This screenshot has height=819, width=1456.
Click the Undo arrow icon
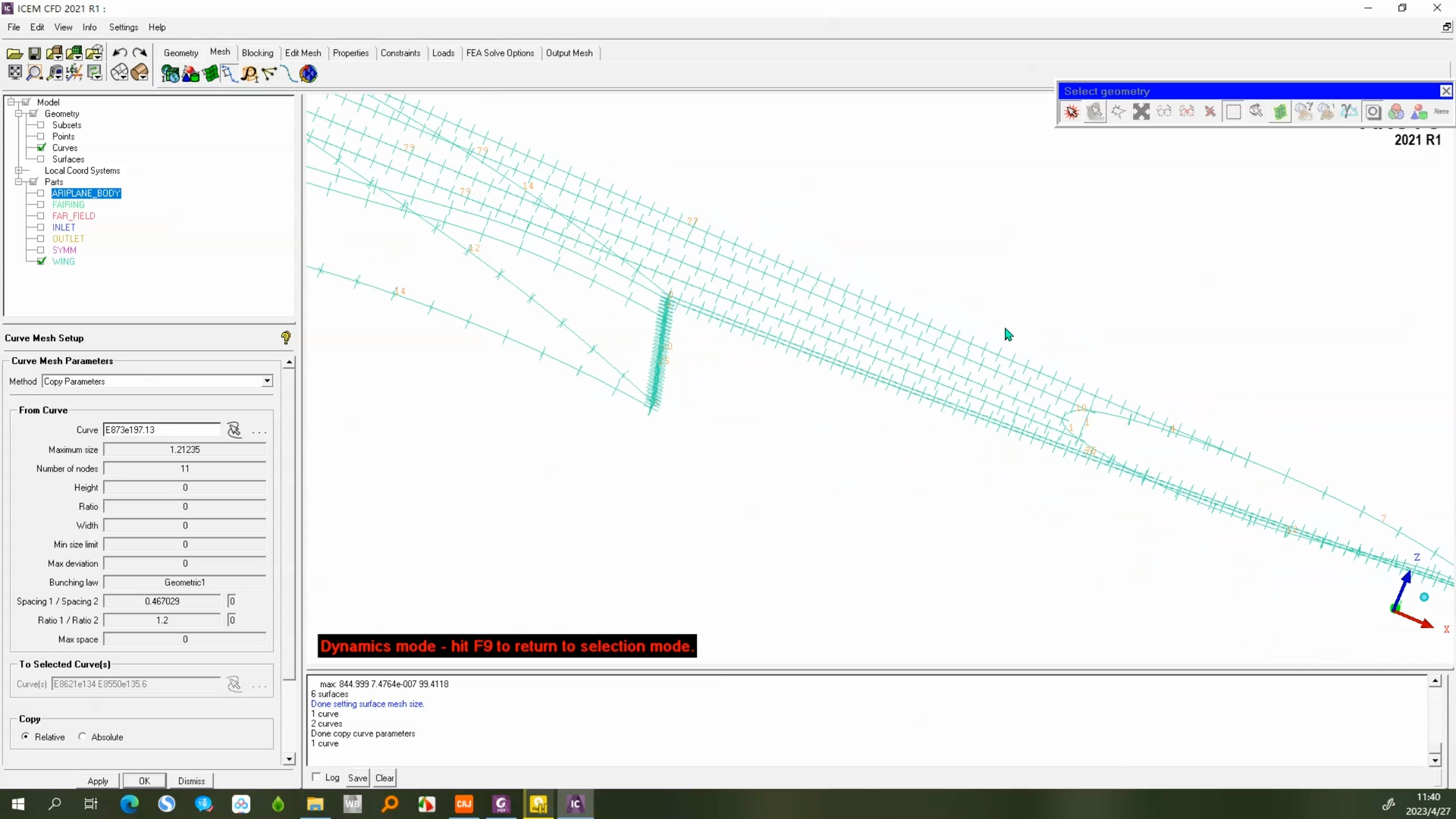pyautogui.click(x=120, y=53)
